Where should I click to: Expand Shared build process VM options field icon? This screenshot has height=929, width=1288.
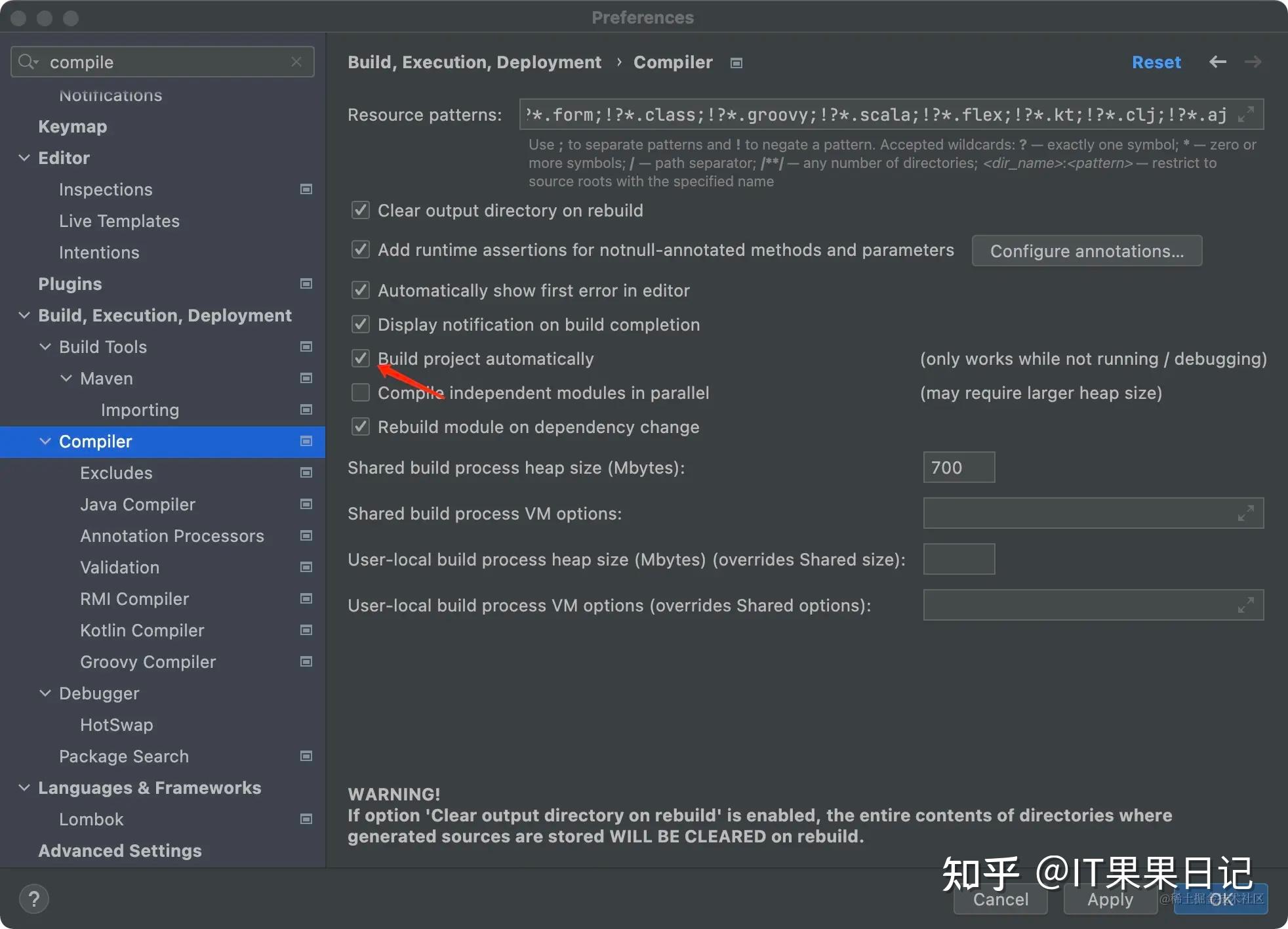[1247, 513]
